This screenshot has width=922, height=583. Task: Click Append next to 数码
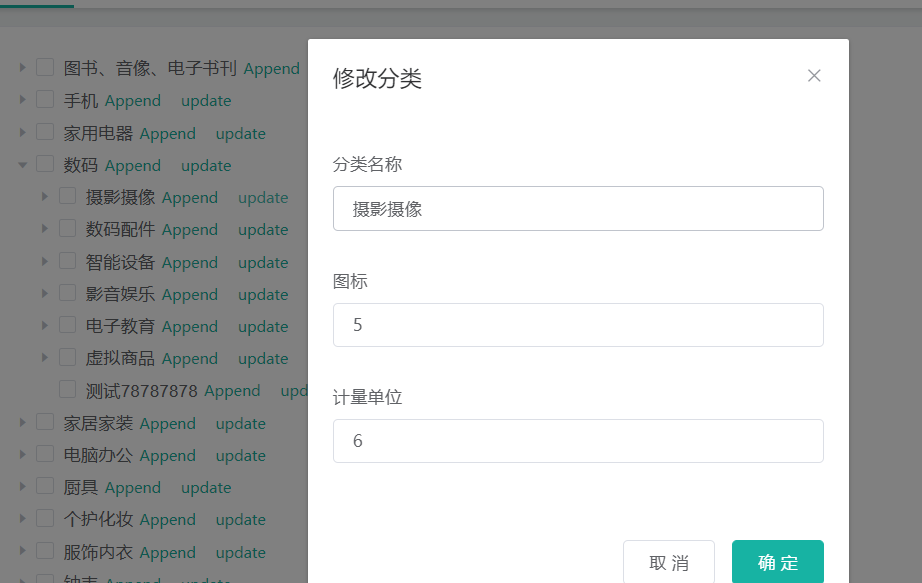pyautogui.click(x=133, y=166)
